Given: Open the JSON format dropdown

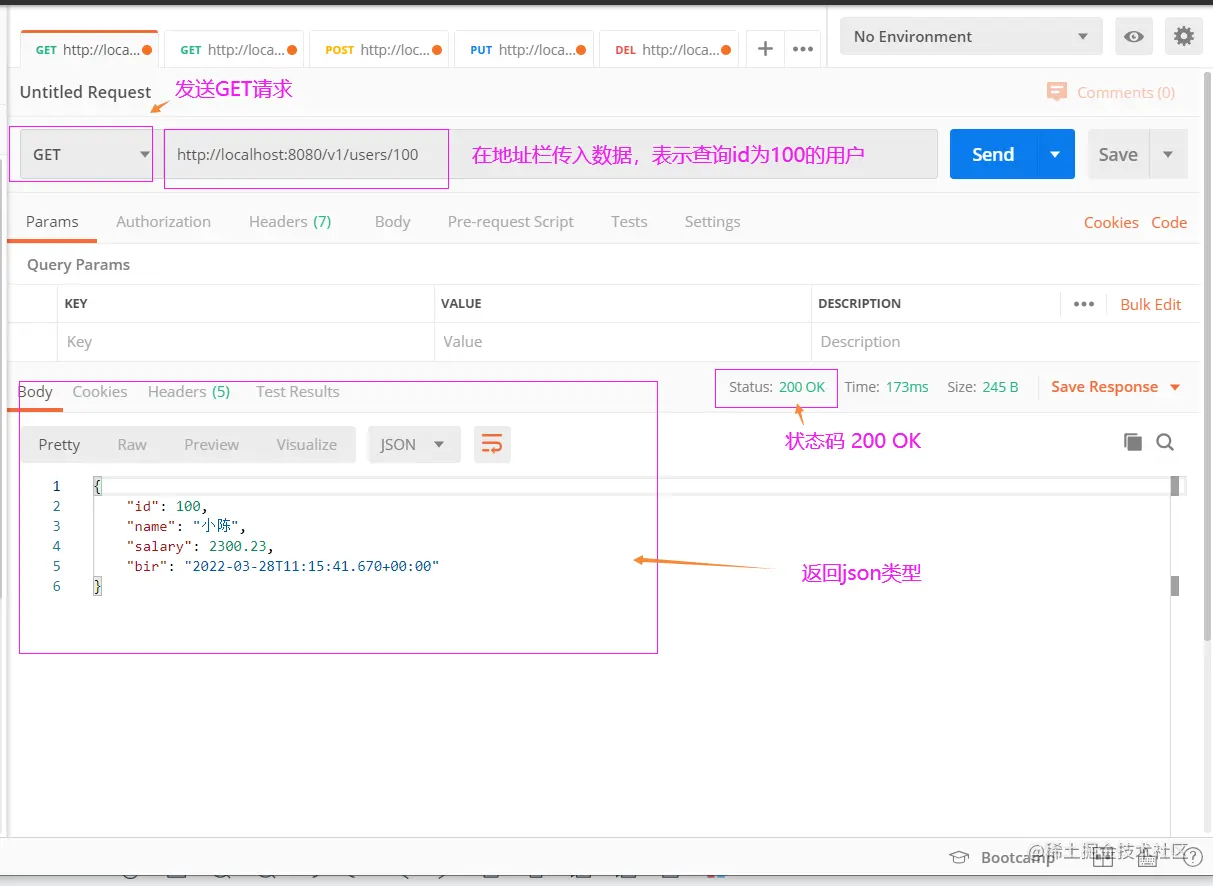Looking at the screenshot, I should [x=414, y=444].
